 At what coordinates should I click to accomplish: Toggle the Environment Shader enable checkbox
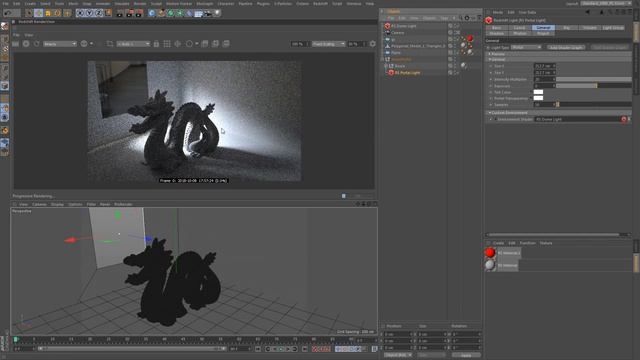496,119
